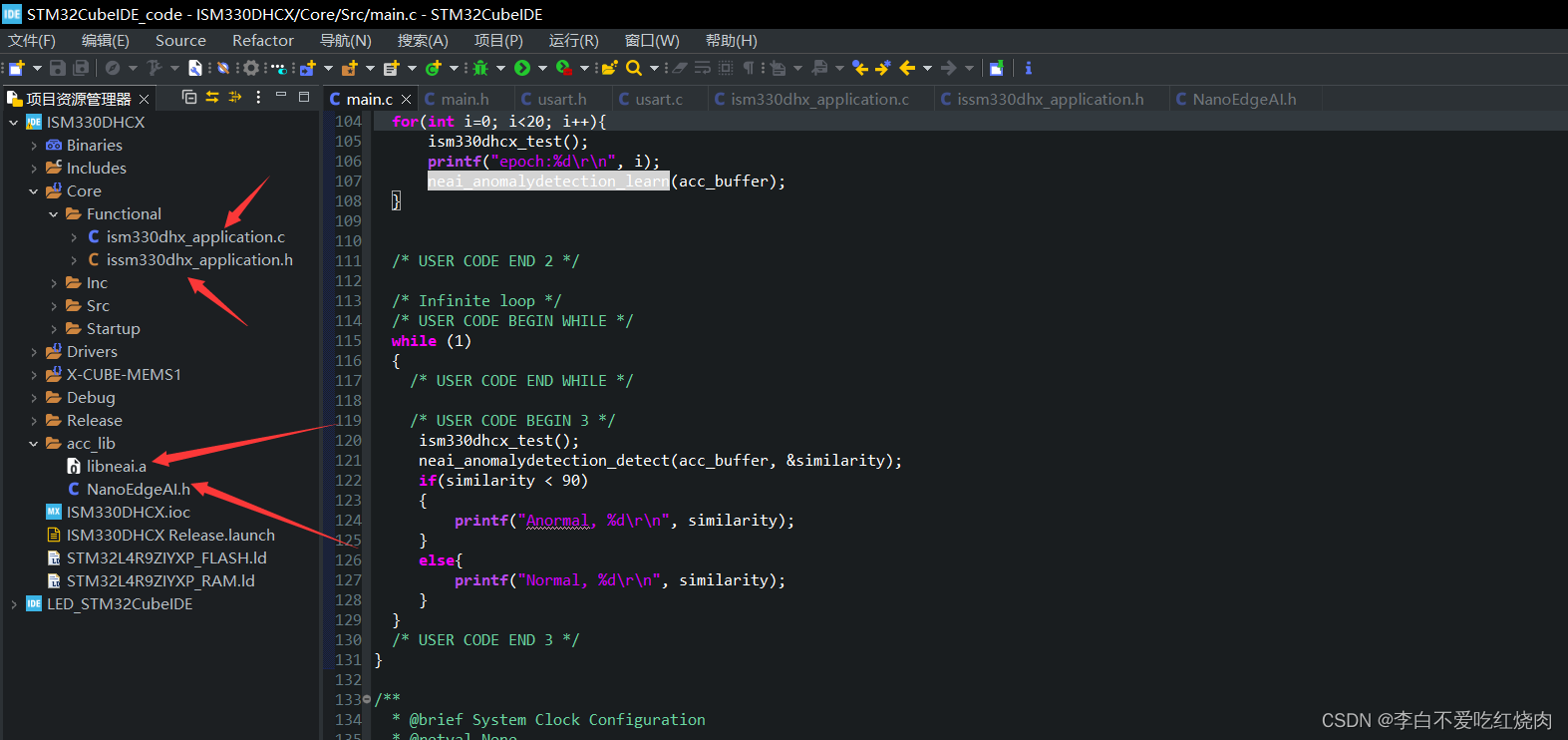Screen dimensions: 1568x740
Task: Select the Startup folder
Action: coord(113,329)
